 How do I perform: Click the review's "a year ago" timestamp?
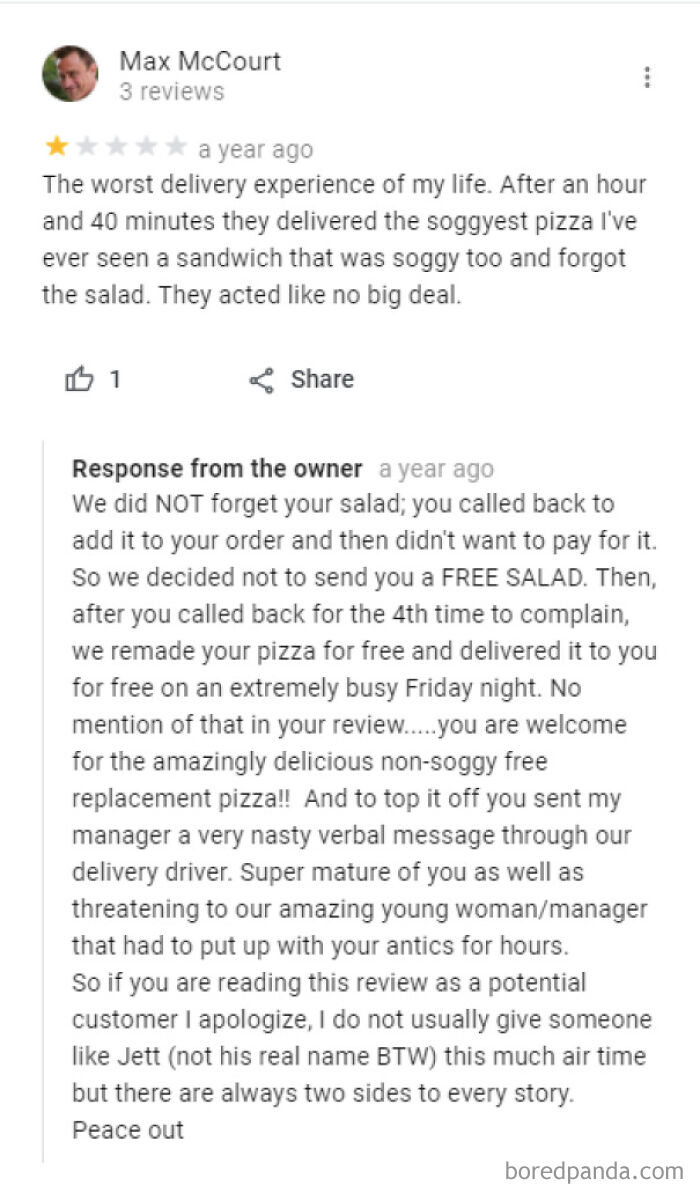255,149
